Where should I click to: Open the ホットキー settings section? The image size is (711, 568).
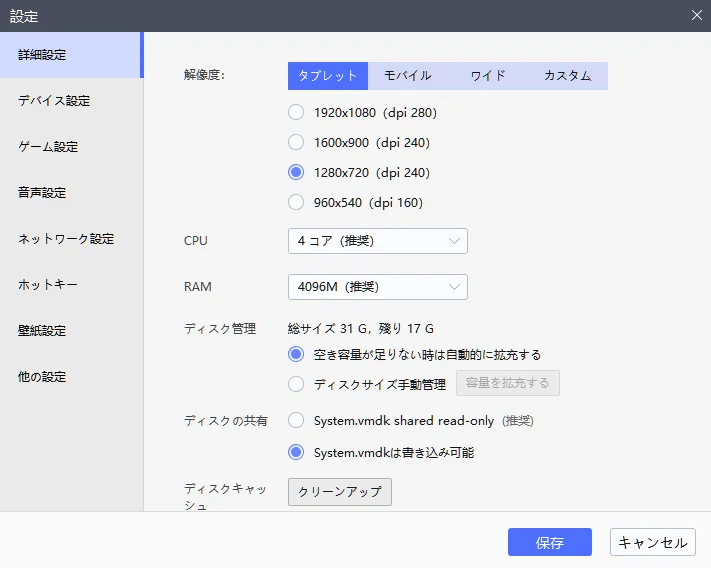[71, 285]
